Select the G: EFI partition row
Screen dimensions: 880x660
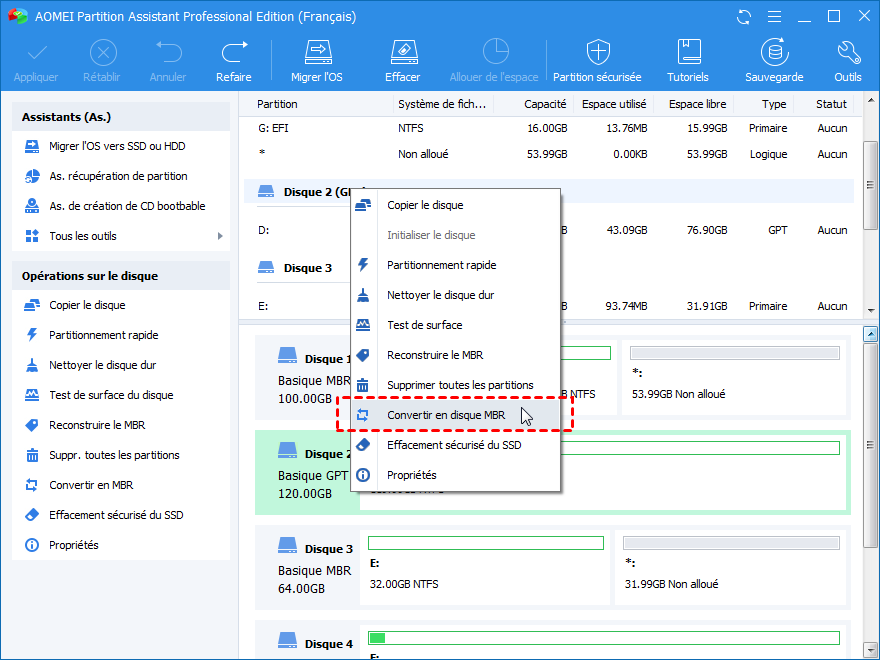549,129
